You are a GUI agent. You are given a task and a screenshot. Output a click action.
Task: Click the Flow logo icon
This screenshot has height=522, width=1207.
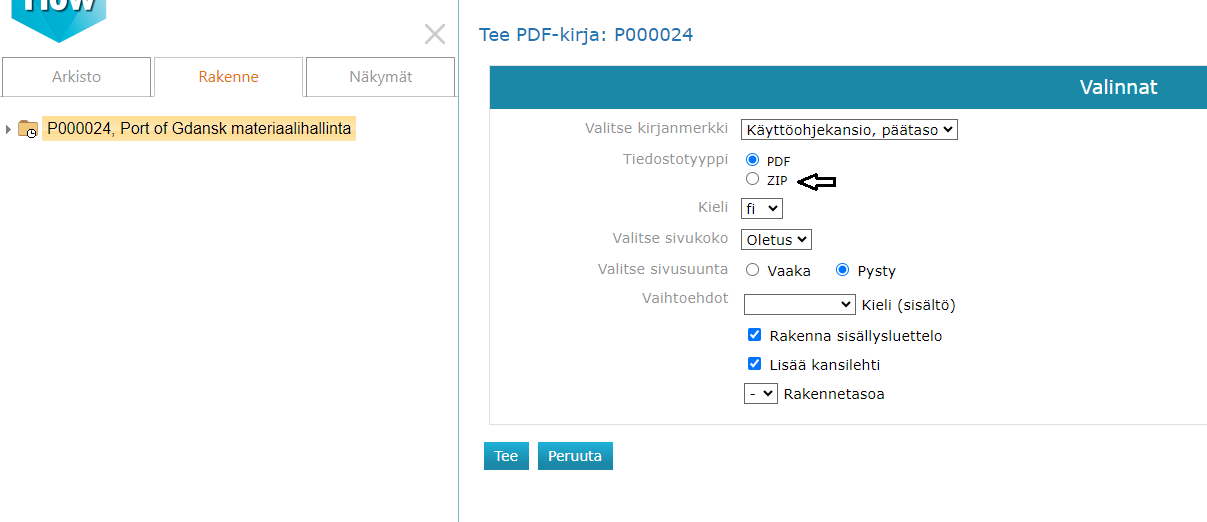tap(59, 15)
